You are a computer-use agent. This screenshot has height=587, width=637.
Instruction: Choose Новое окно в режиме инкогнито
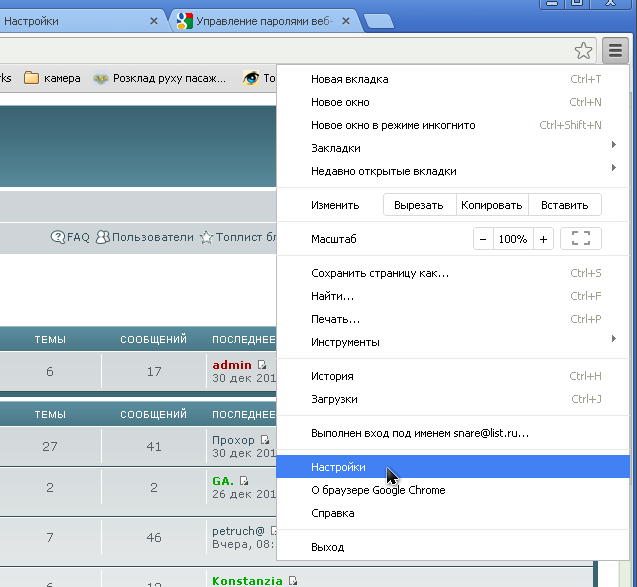393,125
